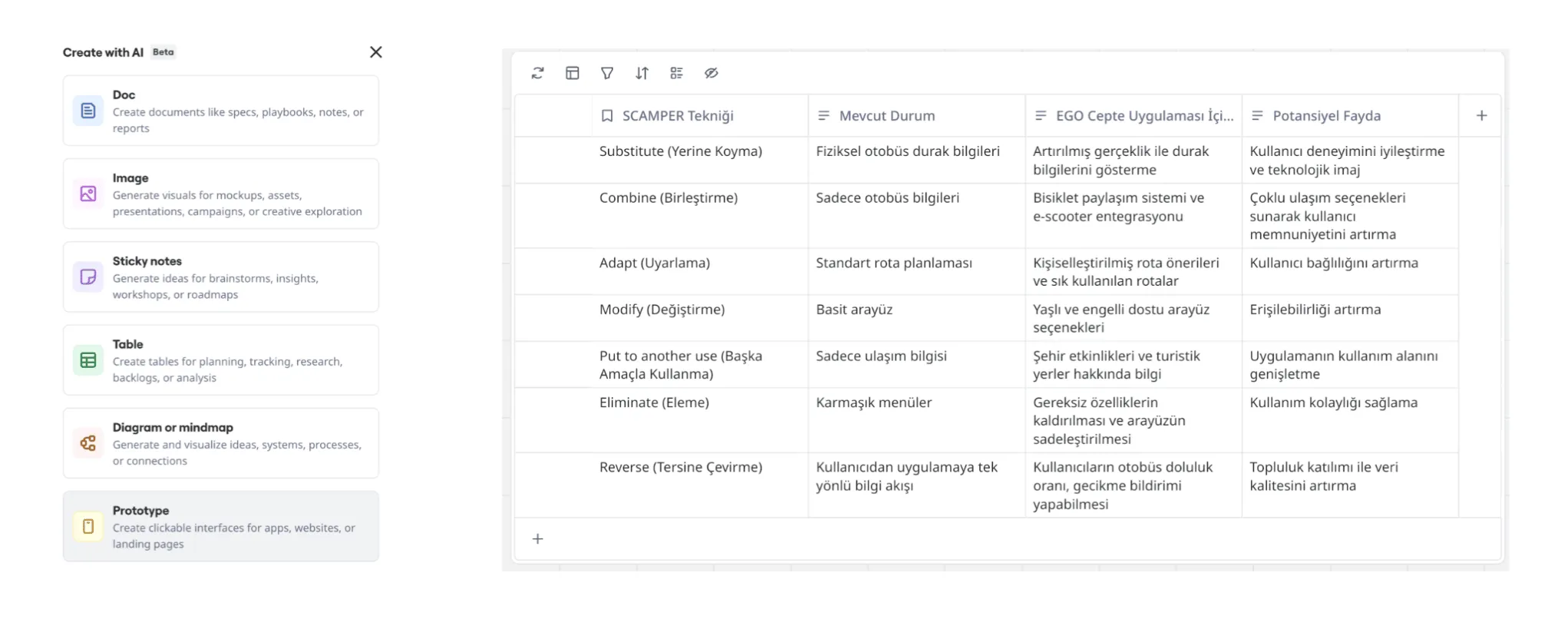Click cell 'Karmaşık menüler'

coord(916,421)
